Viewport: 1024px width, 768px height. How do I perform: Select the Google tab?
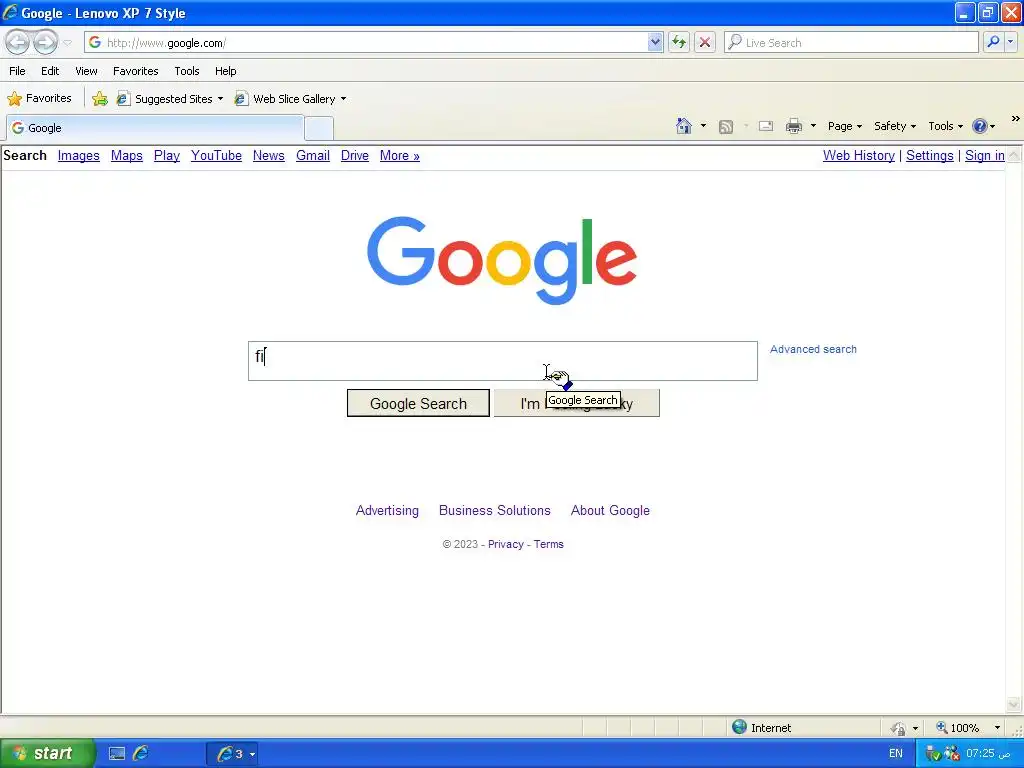pos(155,128)
